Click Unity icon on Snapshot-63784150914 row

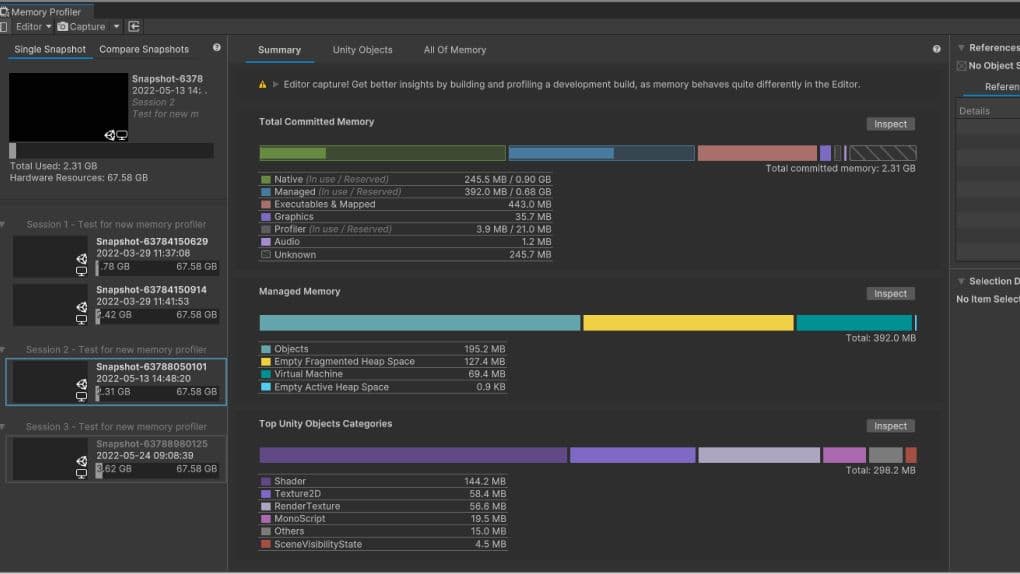tap(81, 307)
